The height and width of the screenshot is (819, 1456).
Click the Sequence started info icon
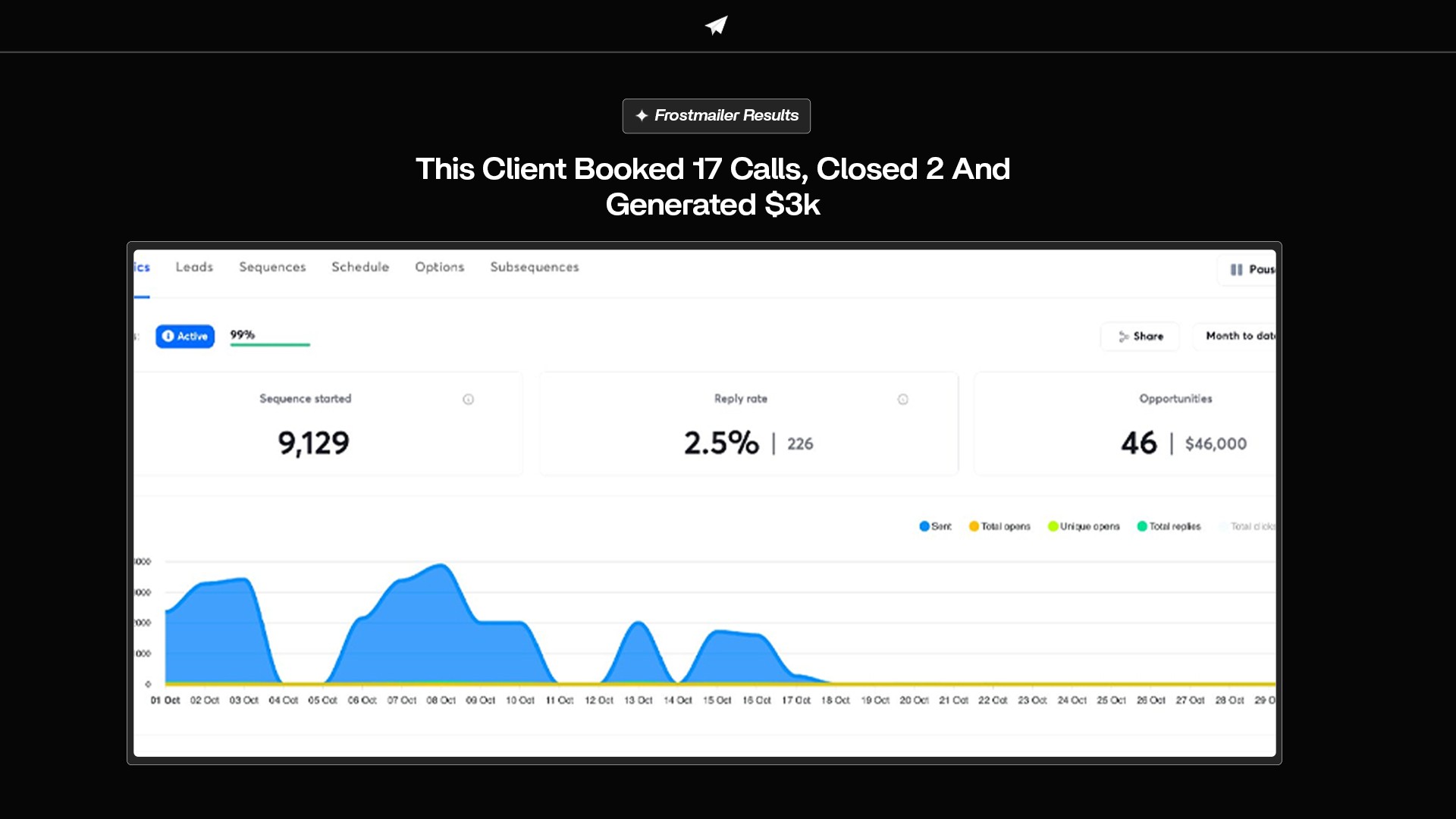tap(468, 400)
